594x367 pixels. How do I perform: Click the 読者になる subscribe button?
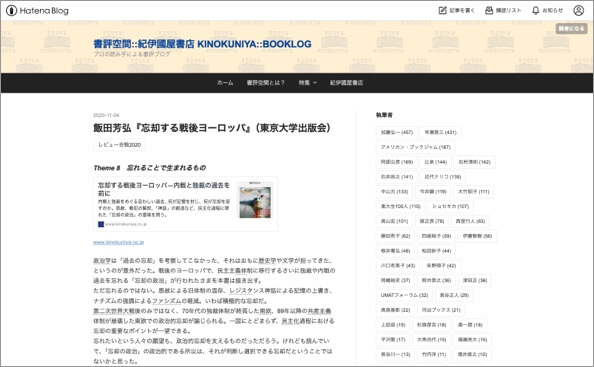click(x=571, y=28)
